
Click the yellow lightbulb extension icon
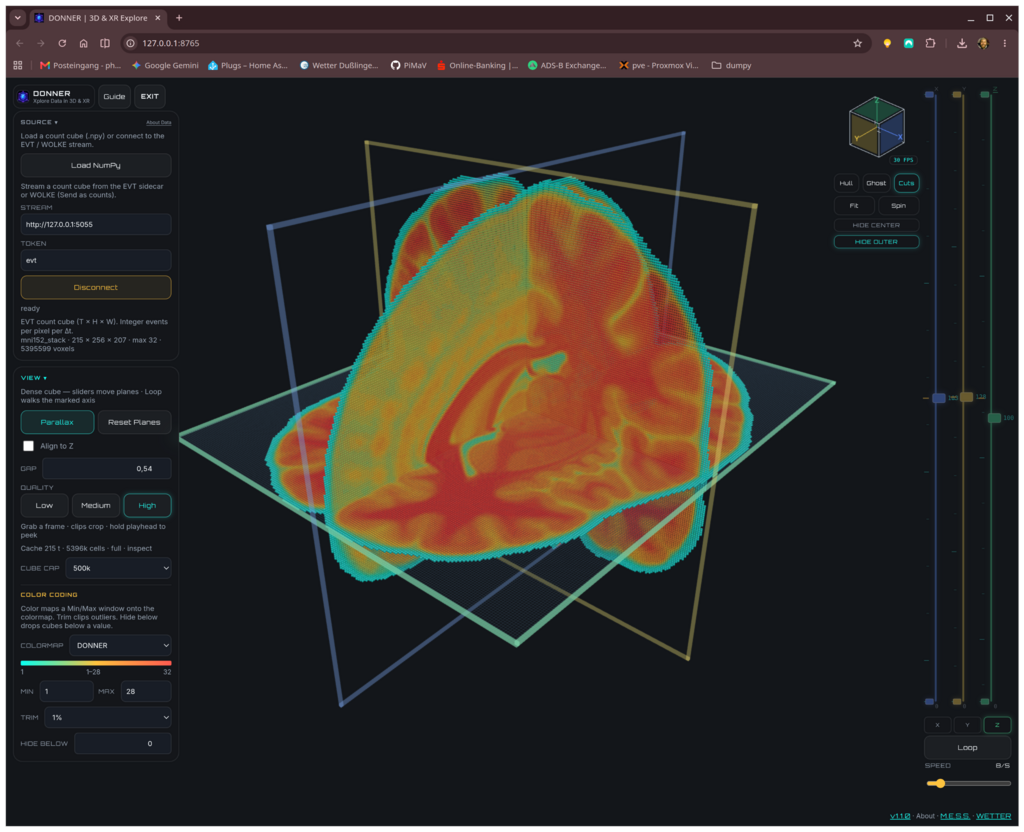coord(887,43)
